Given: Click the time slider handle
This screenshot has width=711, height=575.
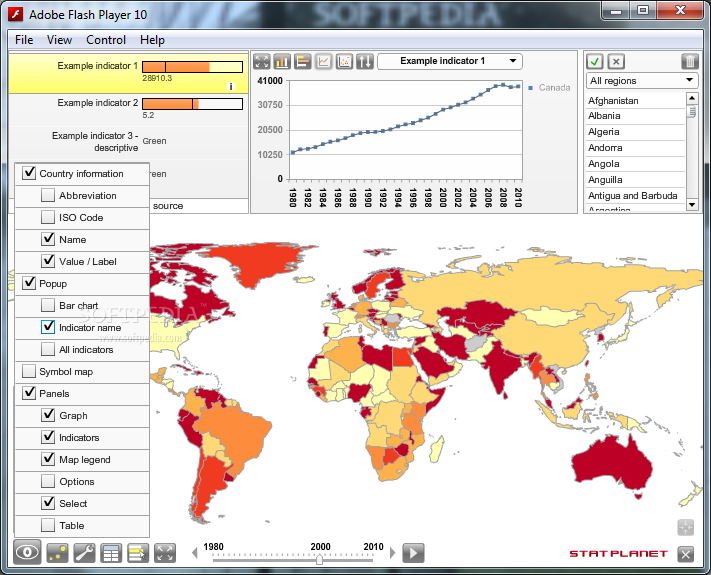Looking at the screenshot, I should point(319,560).
